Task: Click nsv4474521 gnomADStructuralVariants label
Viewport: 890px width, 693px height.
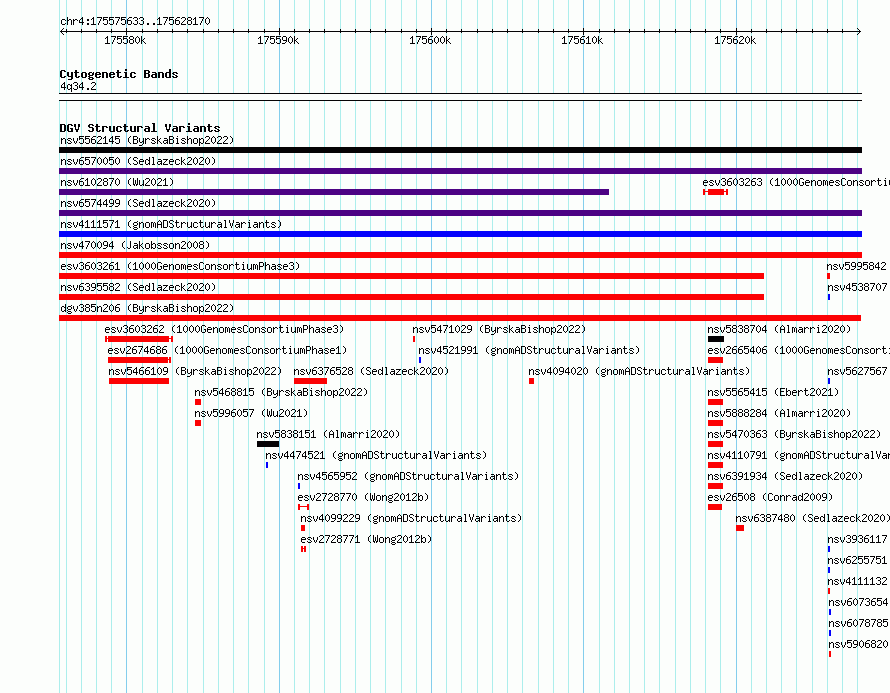Action: pyautogui.click(x=376, y=455)
